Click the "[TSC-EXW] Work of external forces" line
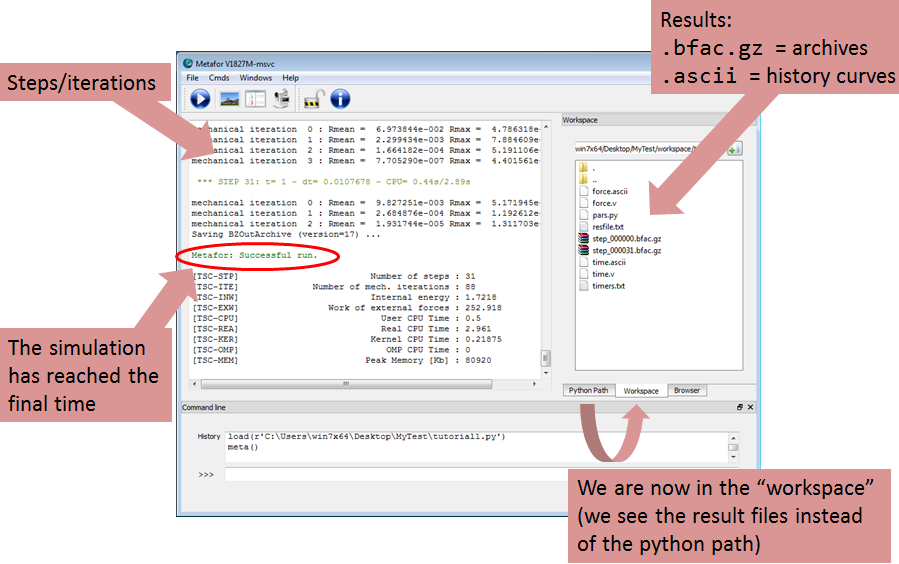899x564 pixels. (x=347, y=308)
